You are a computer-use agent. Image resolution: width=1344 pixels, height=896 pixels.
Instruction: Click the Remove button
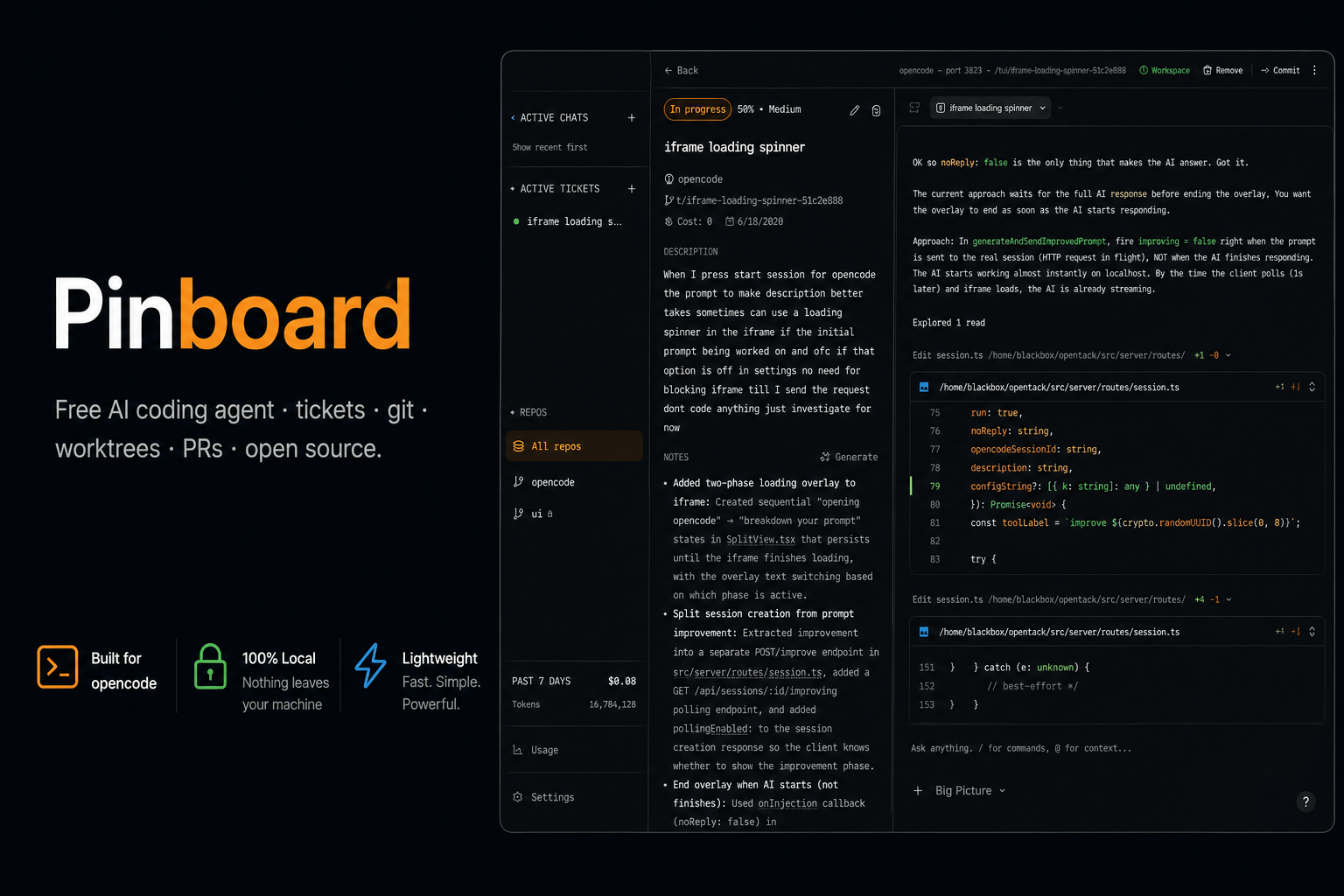1222,70
